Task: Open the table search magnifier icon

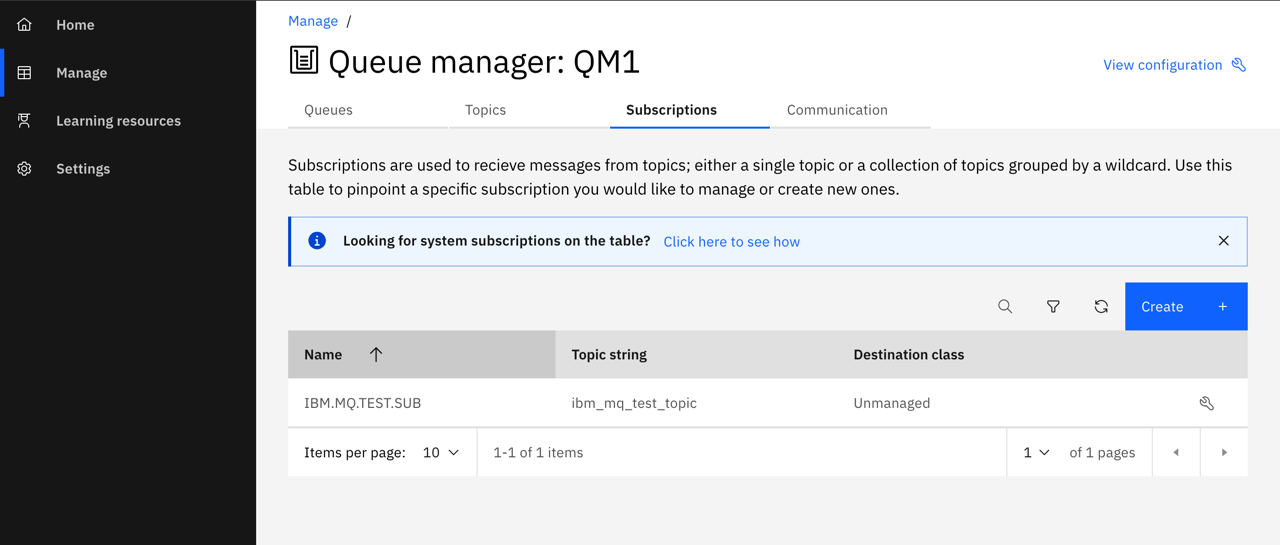Action: pyautogui.click(x=1005, y=306)
